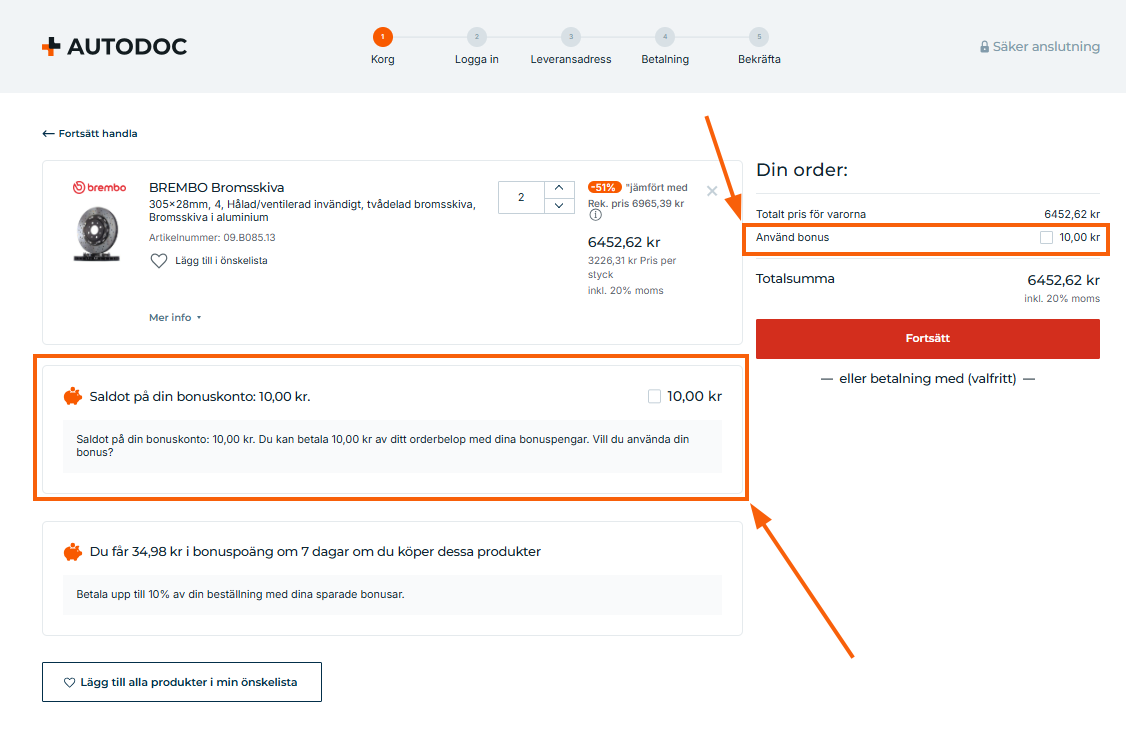This screenshot has height=730, width=1126.
Task: Remove the BREMBO item with the X icon
Action: (712, 191)
